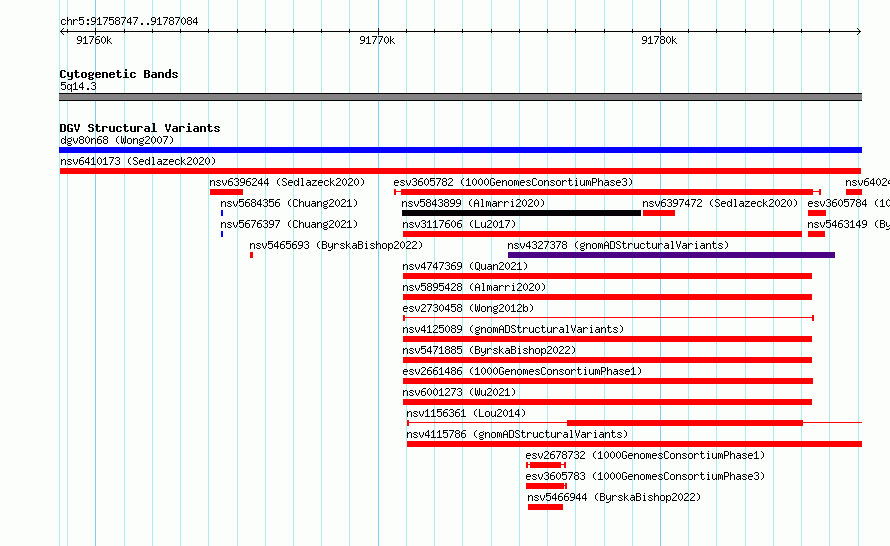Click the red esv2661486 variant bar
Screen dimensions: 890x546
(608, 381)
